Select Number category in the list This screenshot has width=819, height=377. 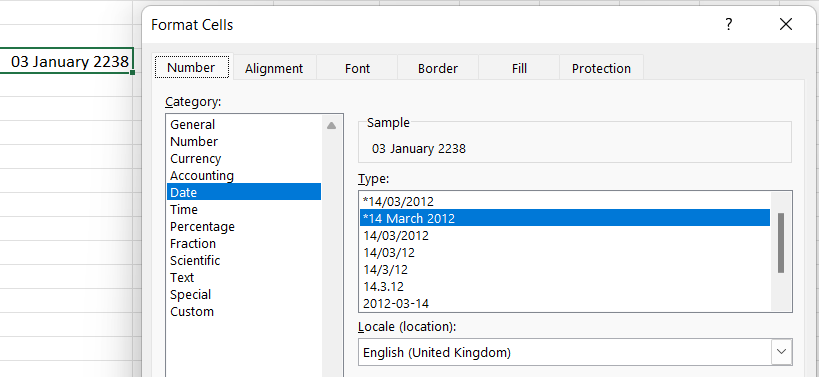[244, 142]
